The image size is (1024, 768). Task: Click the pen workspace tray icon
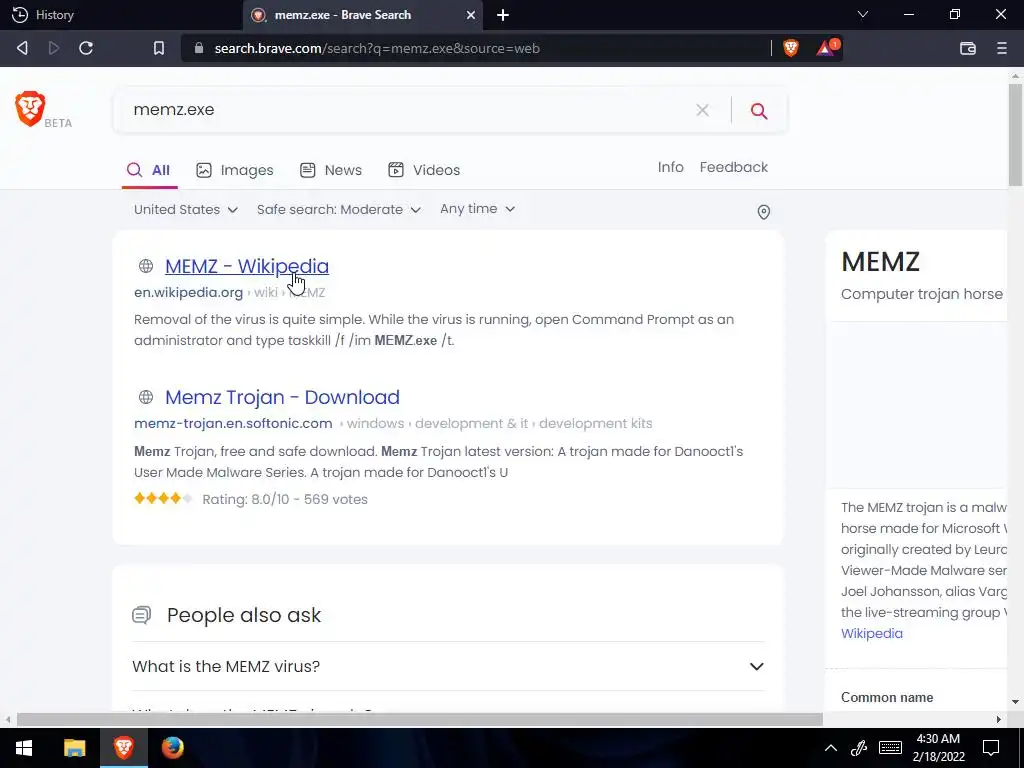[x=859, y=748]
